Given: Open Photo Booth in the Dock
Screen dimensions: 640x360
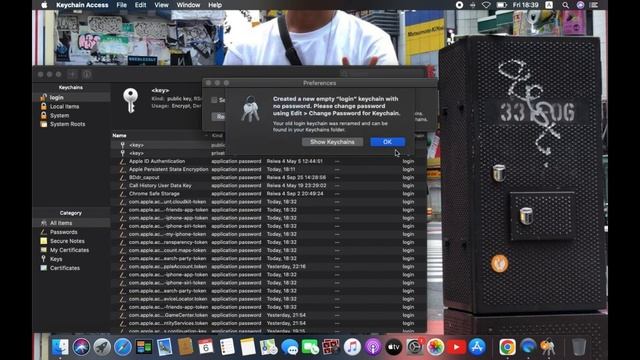Looking at the screenshot, I should pos(331,347).
